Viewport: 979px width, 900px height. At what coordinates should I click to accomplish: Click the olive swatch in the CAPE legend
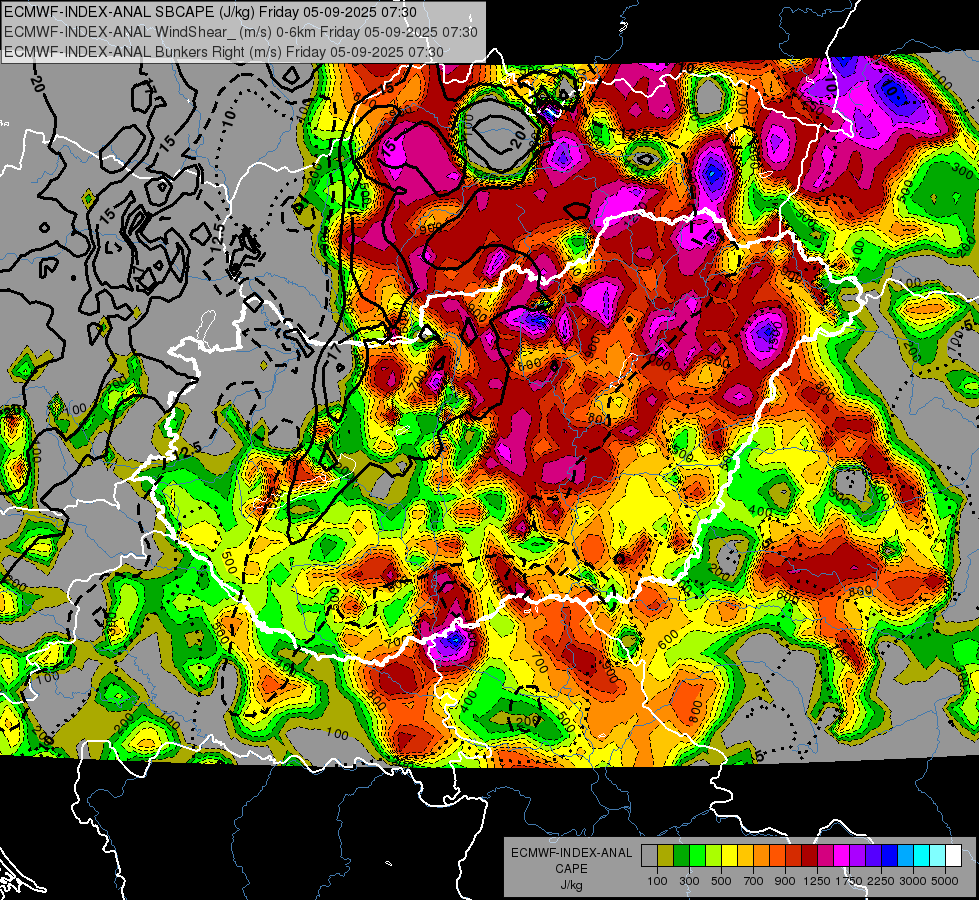tap(666, 856)
